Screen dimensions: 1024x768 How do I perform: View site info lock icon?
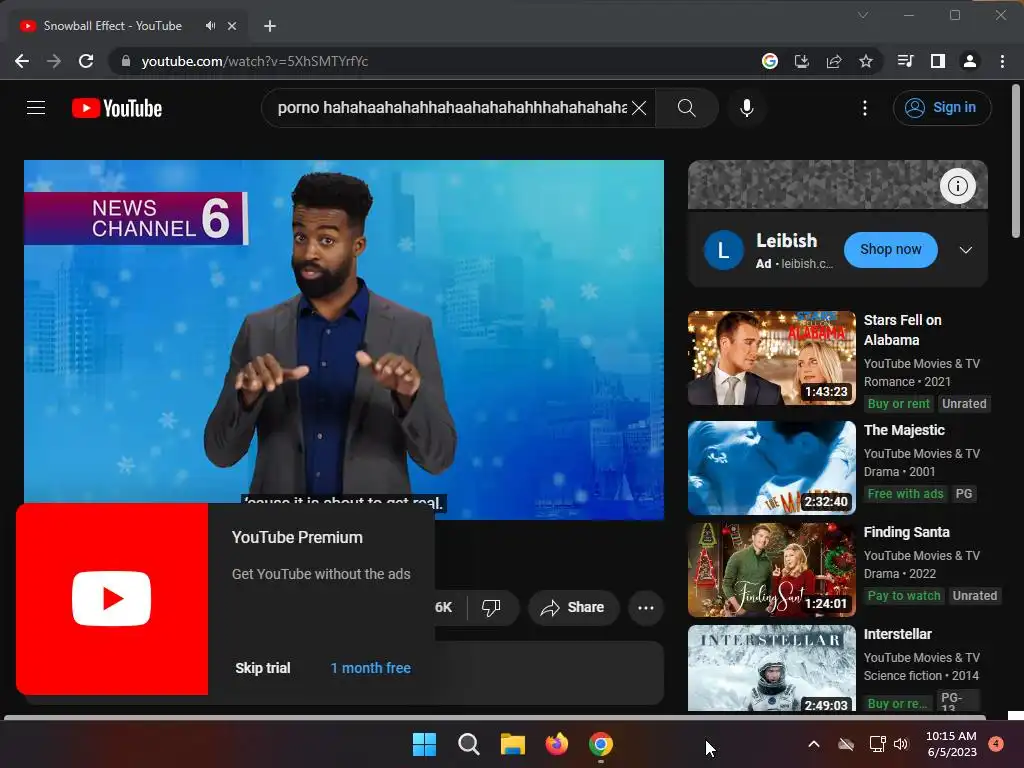pyautogui.click(x=125, y=61)
